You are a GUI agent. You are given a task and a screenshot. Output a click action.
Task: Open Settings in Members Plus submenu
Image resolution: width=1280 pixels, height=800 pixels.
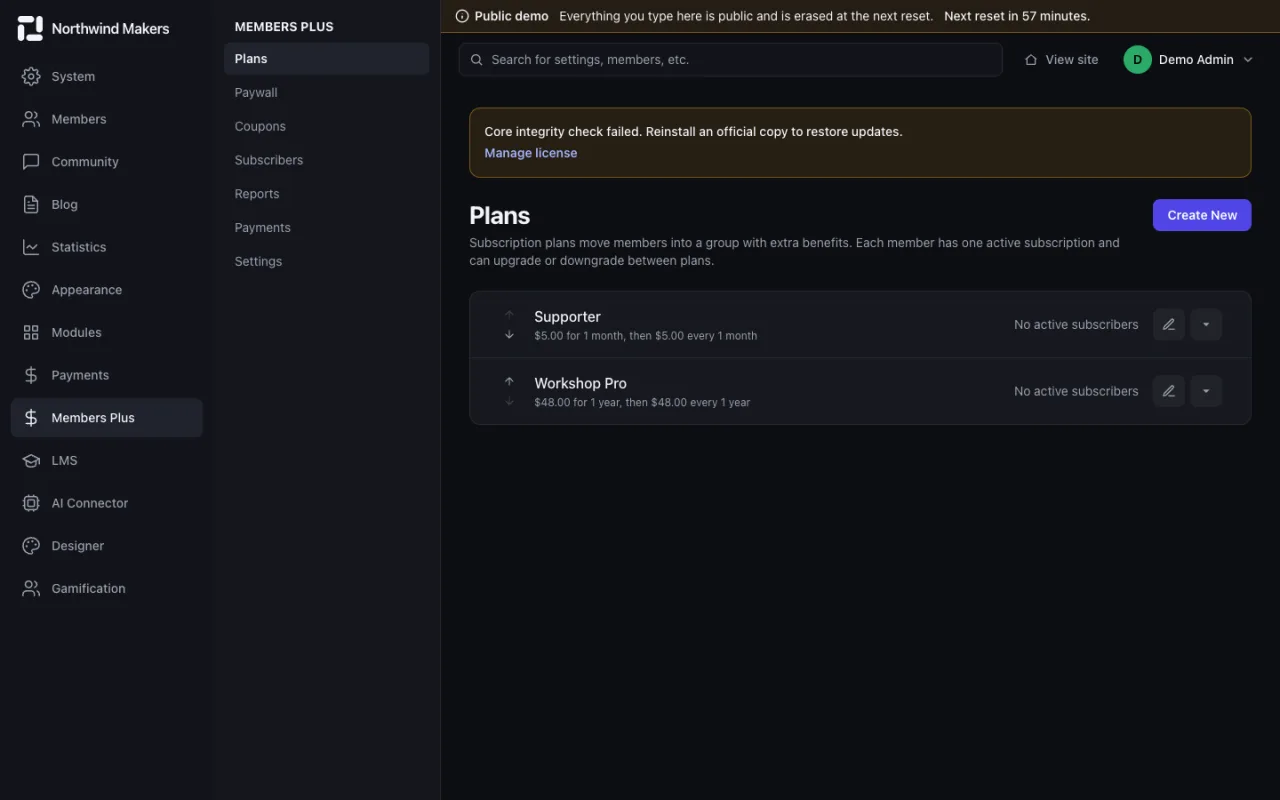pyautogui.click(x=326, y=261)
